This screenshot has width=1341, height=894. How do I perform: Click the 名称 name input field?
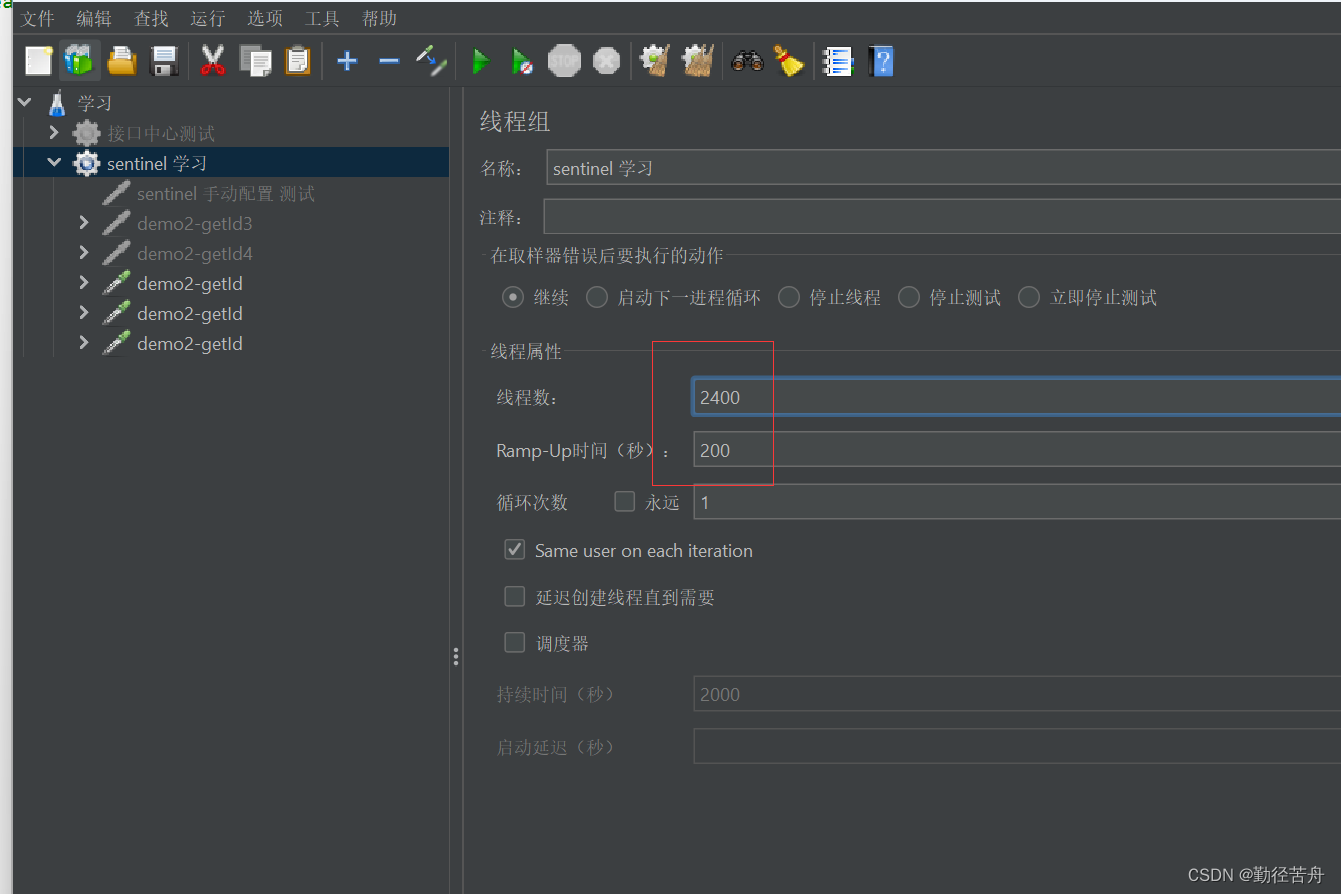943,168
